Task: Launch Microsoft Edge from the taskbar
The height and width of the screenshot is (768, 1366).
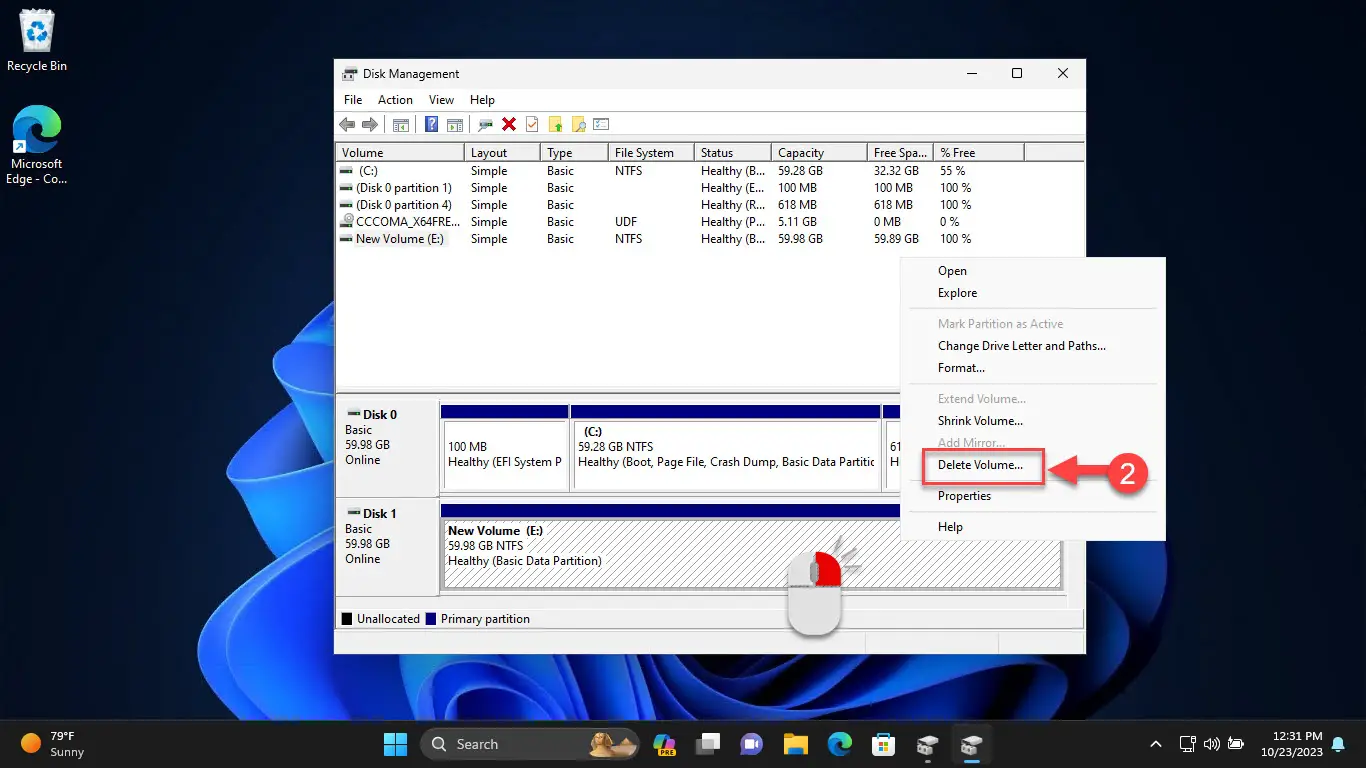Action: click(839, 744)
